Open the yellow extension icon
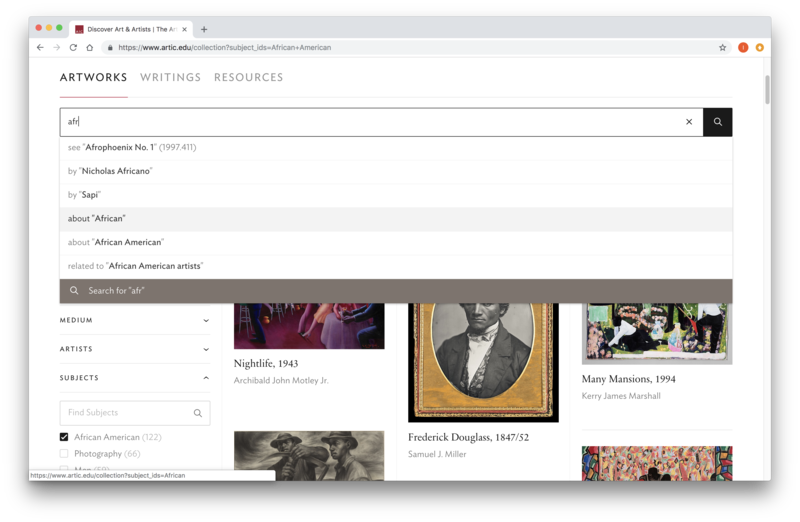 coord(760,47)
